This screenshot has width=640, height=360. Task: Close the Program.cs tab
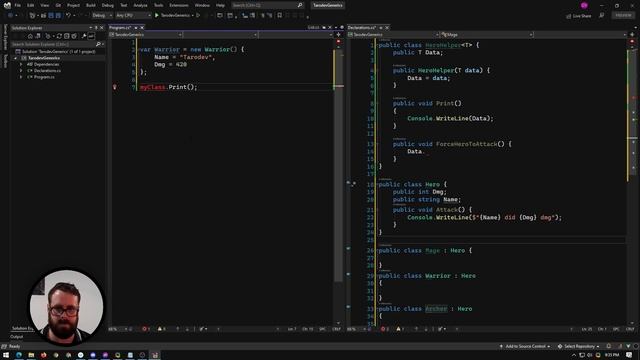(x=142, y=27)
